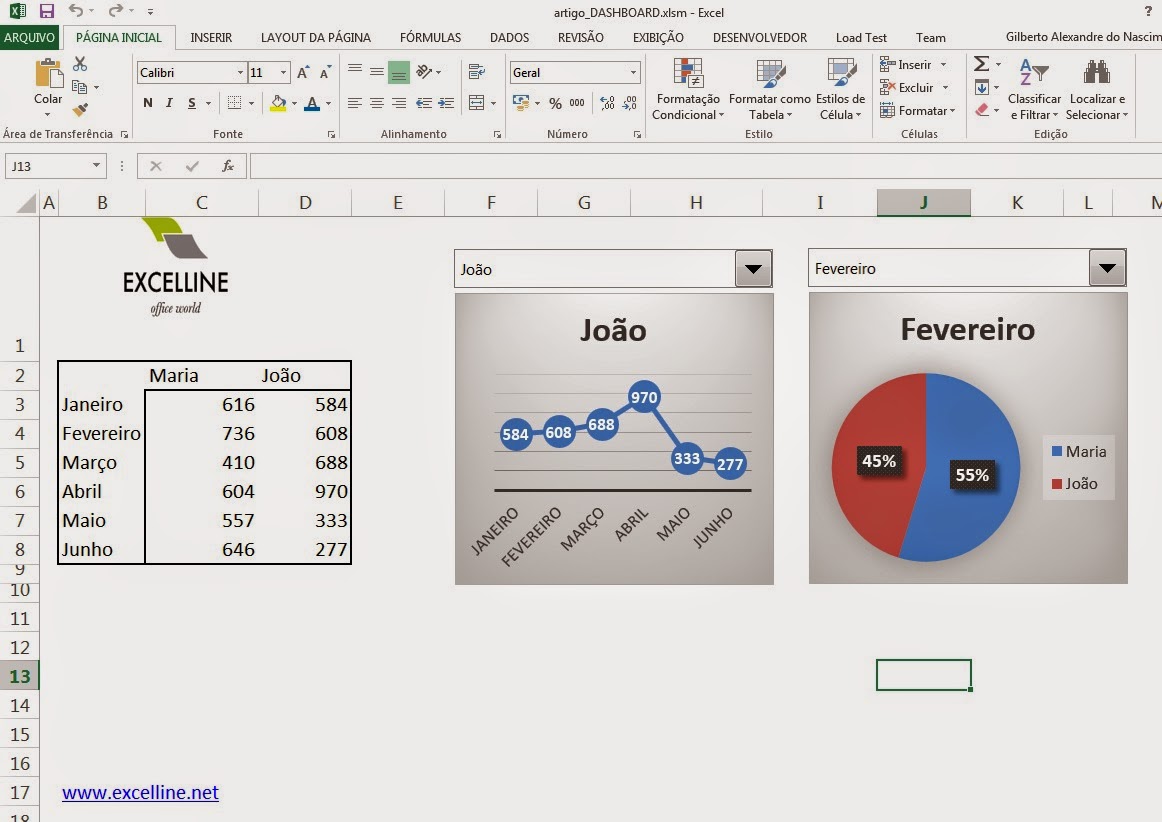Open Formatação Condicional
Image resolution: width=1162 pixels, height=822 pixels.
[x=687, y=90]
